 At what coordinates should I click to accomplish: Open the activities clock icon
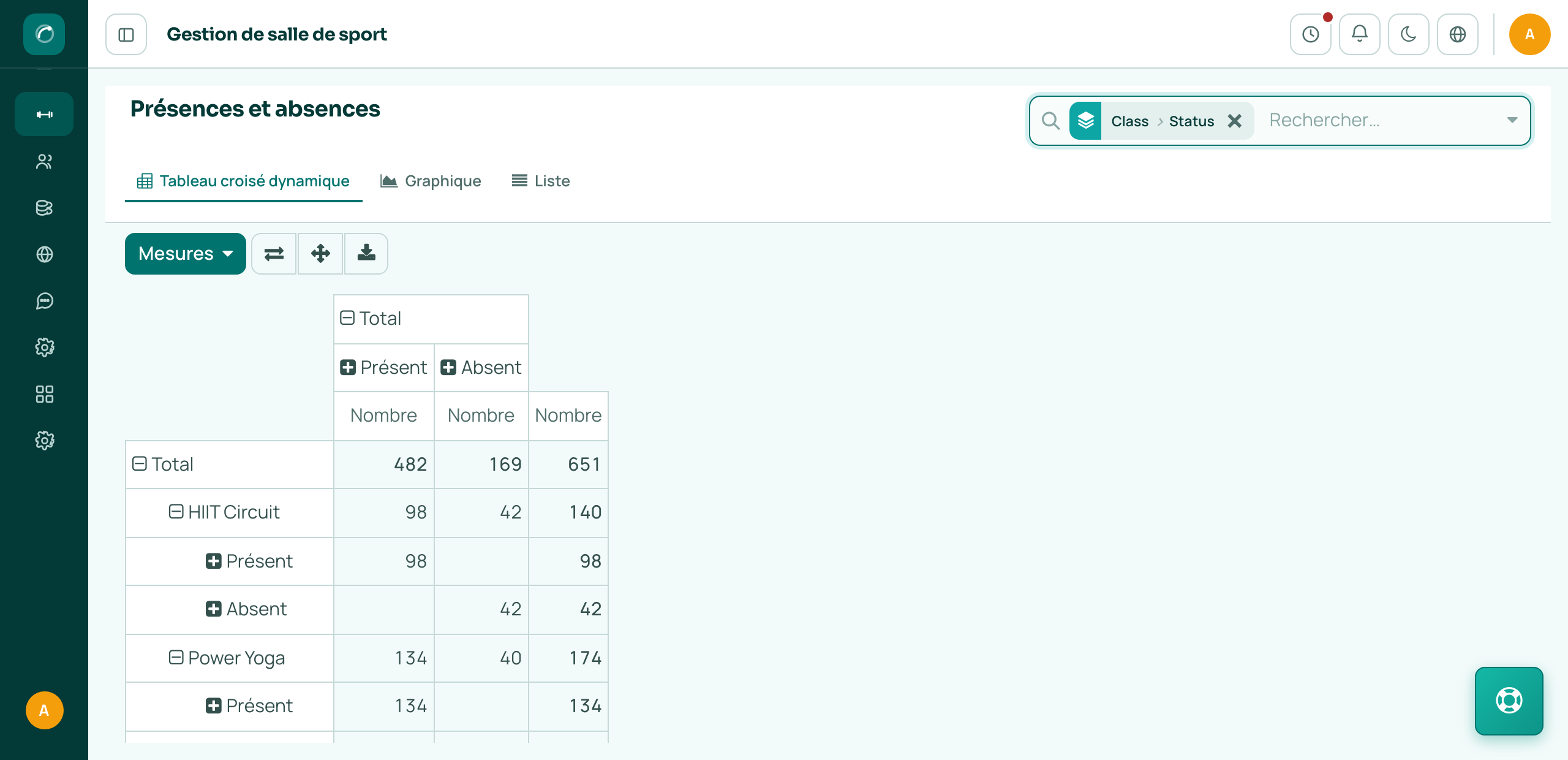coord(1311,34)
